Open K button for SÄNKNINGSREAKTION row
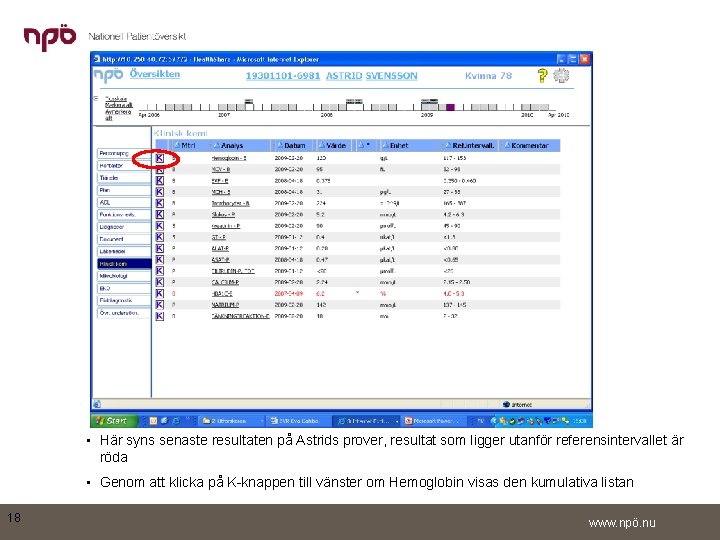Image resolution: width=720 pixels, height=540 pixels. click(x=159, y=316)
